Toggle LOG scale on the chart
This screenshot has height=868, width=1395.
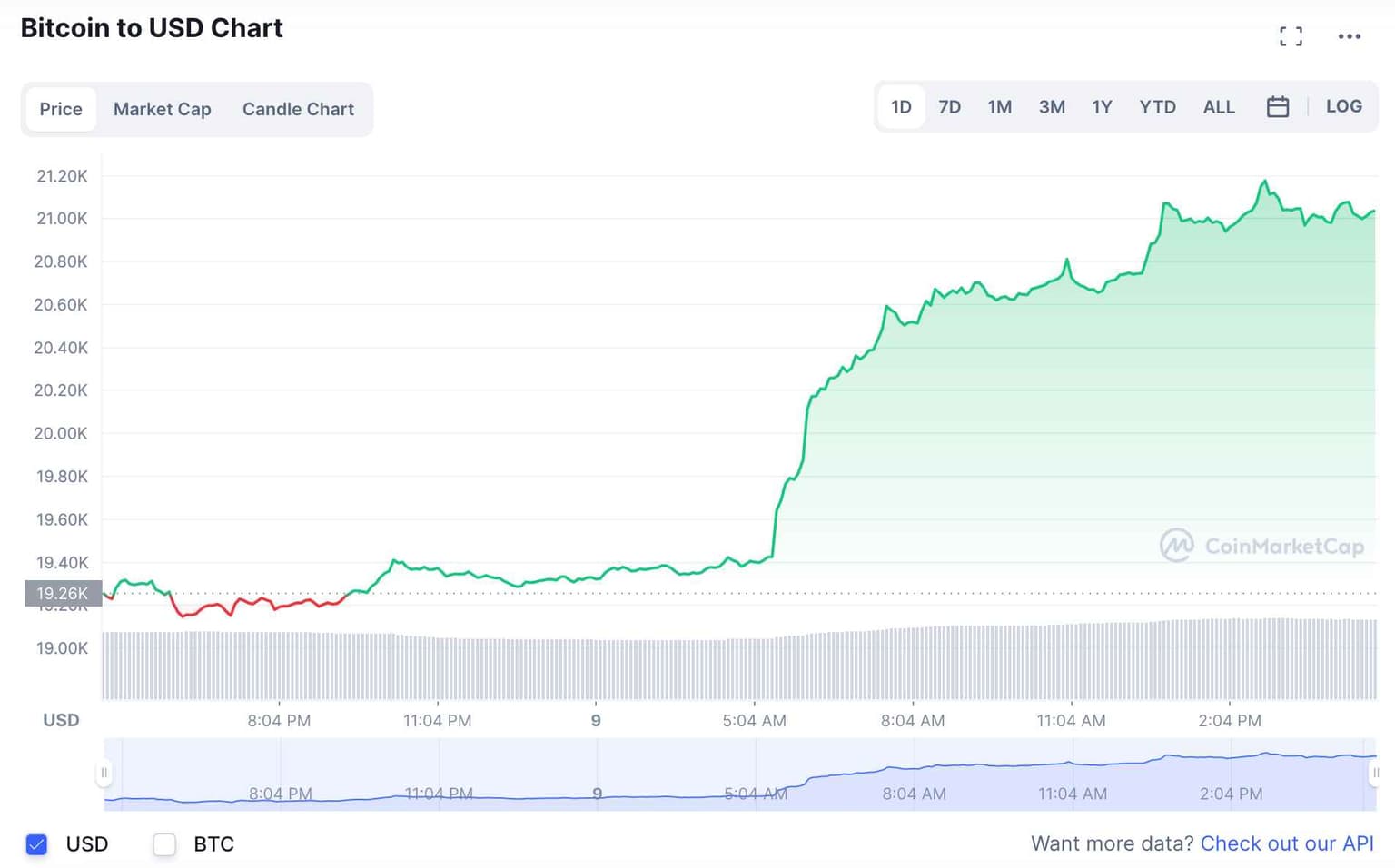click(x=1343, y=106)
